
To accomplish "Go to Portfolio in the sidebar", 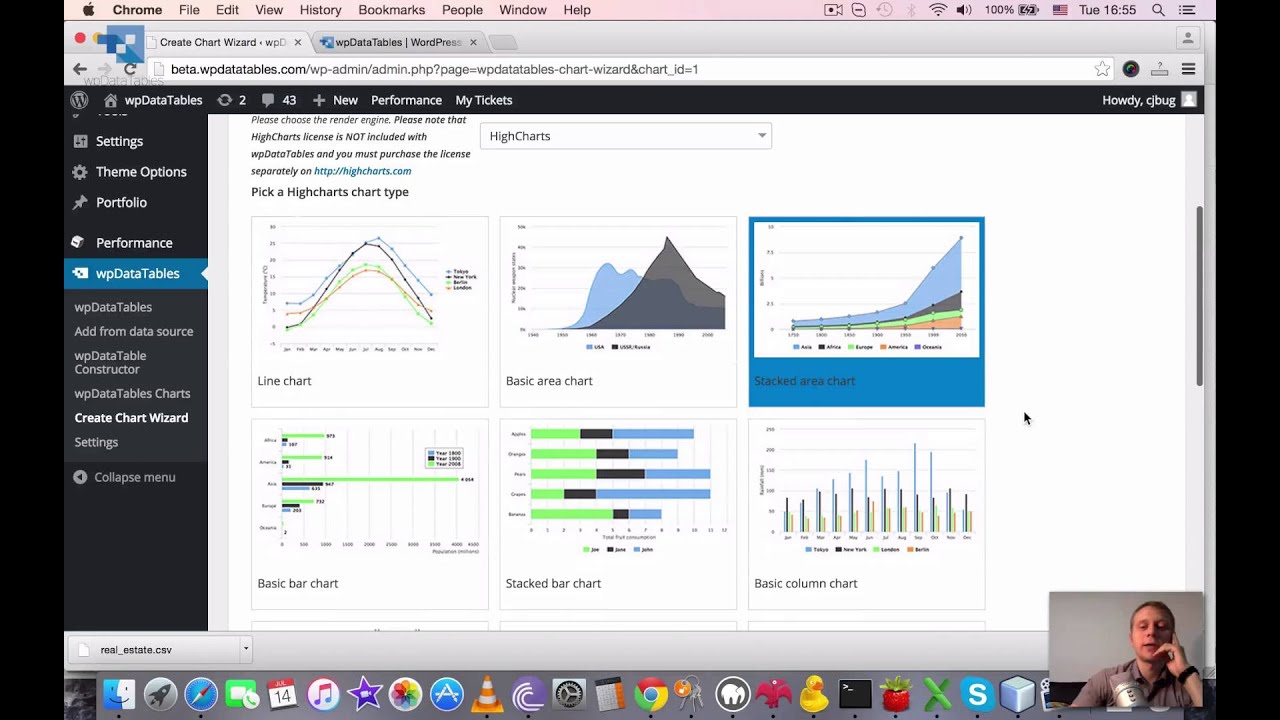I will tap(121, 202).
